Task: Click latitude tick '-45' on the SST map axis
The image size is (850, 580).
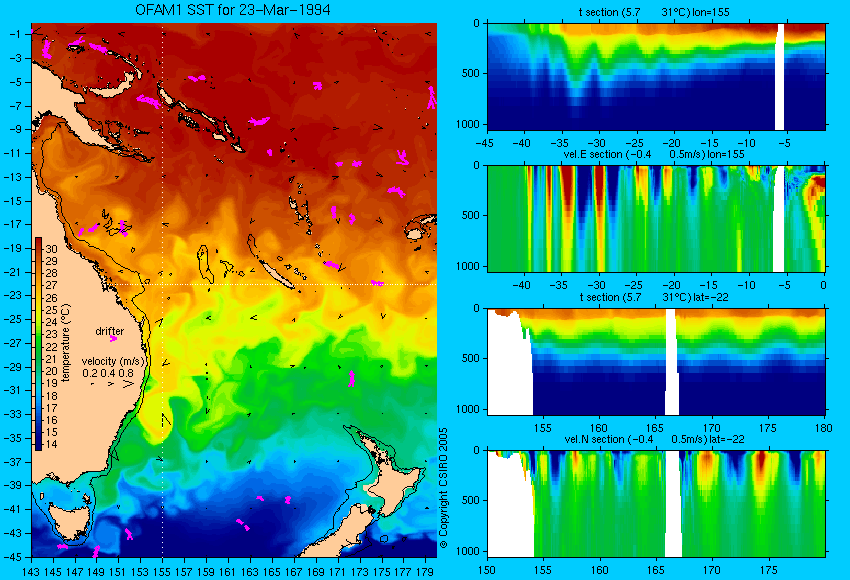Action: pyautogui.click(x=12, y=557)
